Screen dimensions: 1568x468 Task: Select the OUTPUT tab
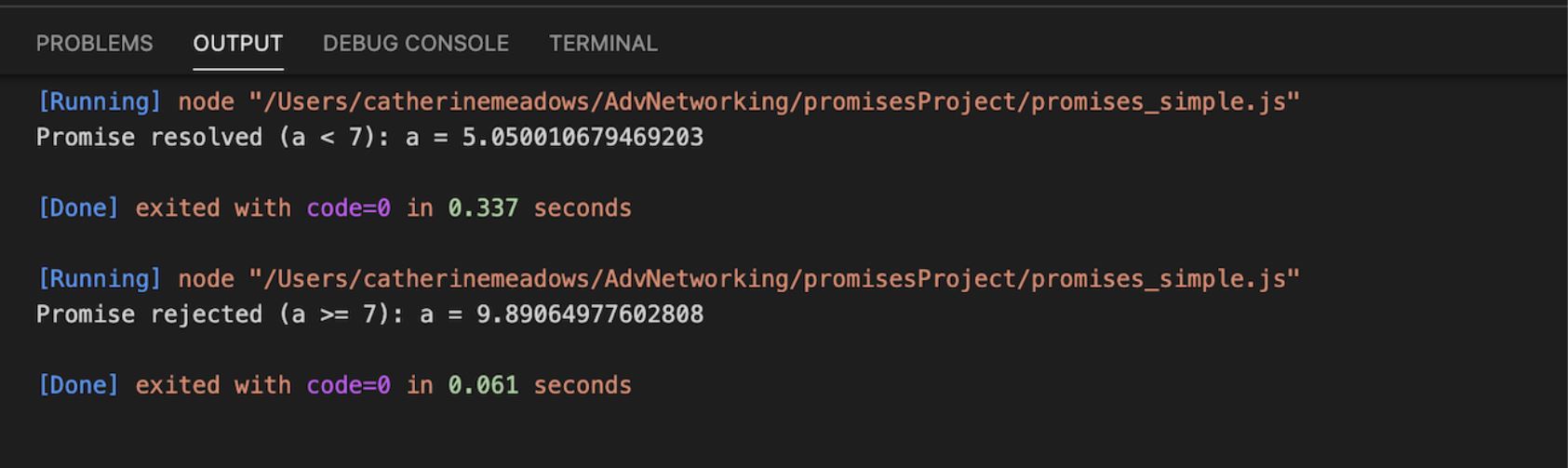237,44
